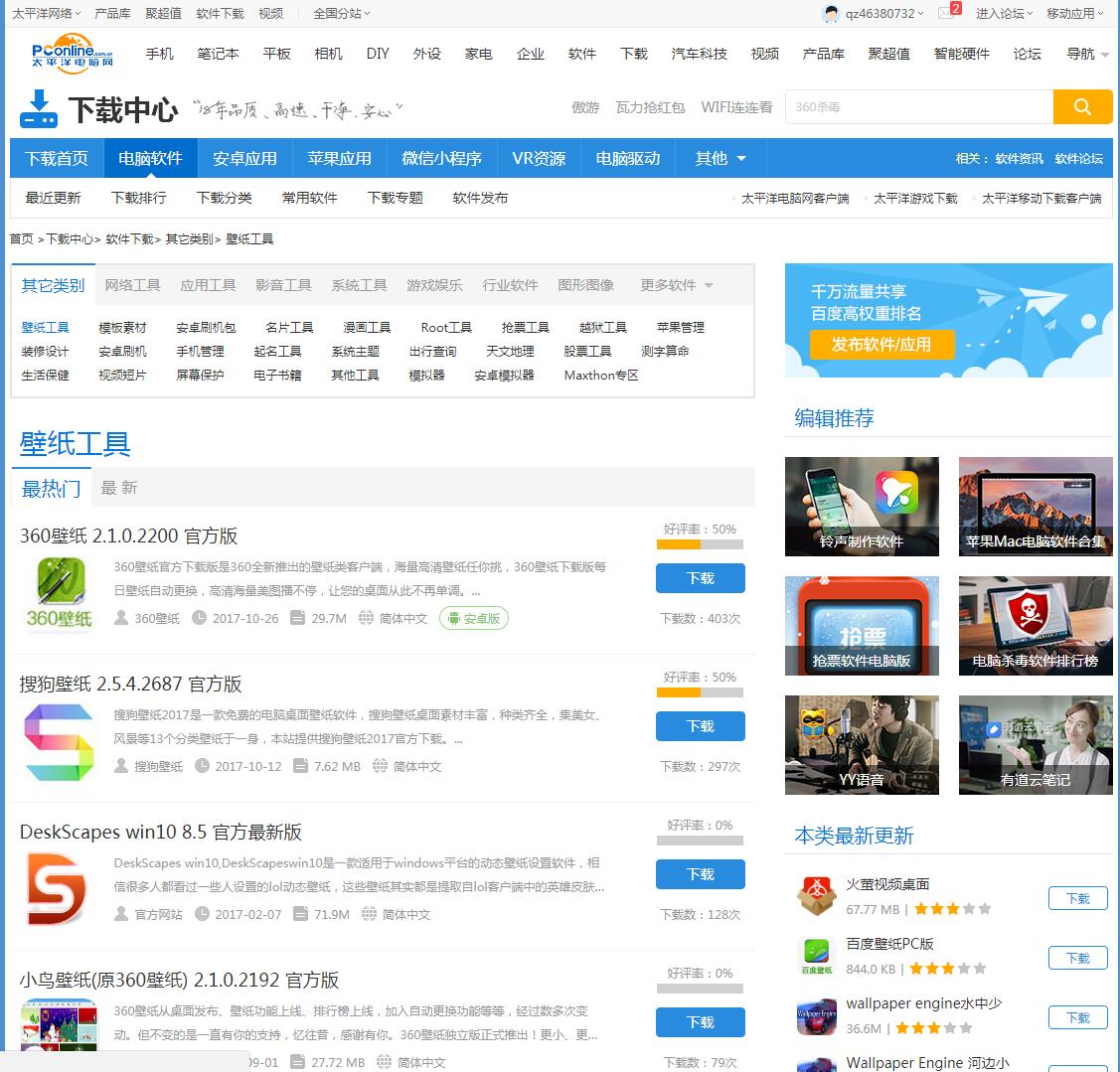Click 下载中心 in the breadcrumb
The height and width of the screenshot is (1072, 1120).
click(70, 239)
